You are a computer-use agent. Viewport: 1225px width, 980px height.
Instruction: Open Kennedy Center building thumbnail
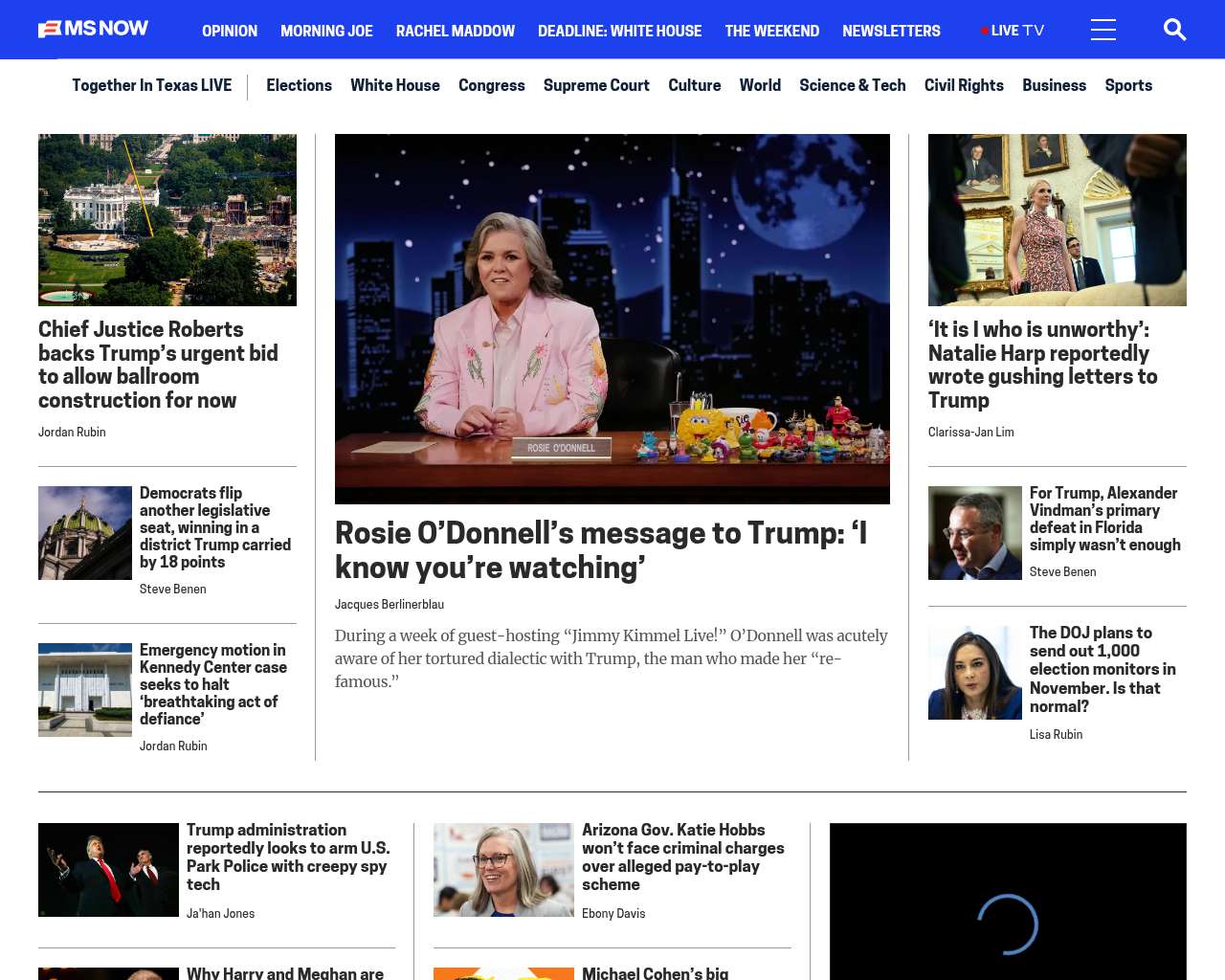[85, 690]
